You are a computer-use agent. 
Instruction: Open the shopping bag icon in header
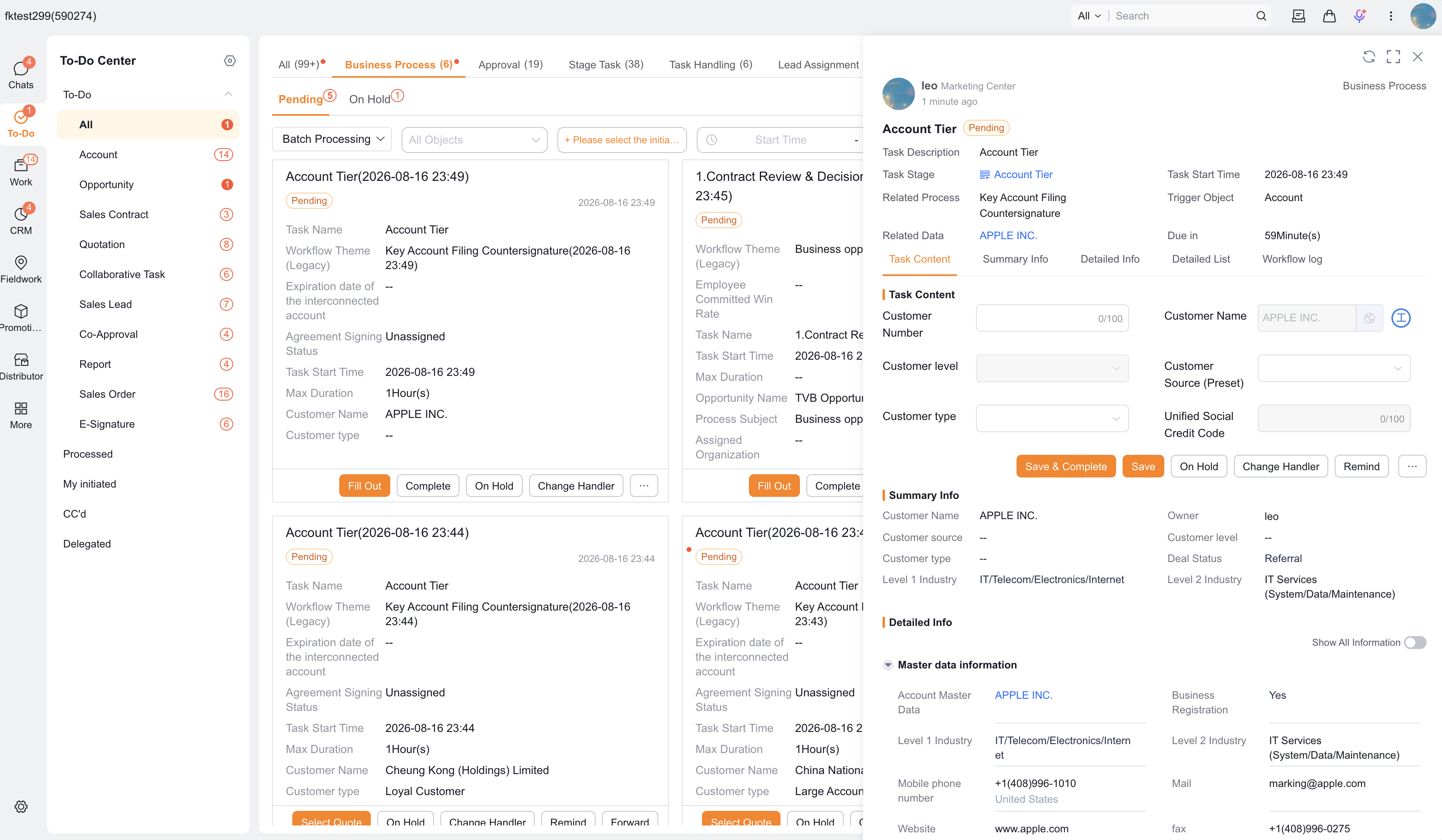[1329, 16]
